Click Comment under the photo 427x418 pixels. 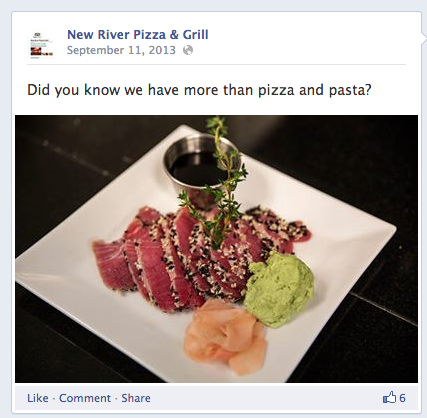[85, 398]
